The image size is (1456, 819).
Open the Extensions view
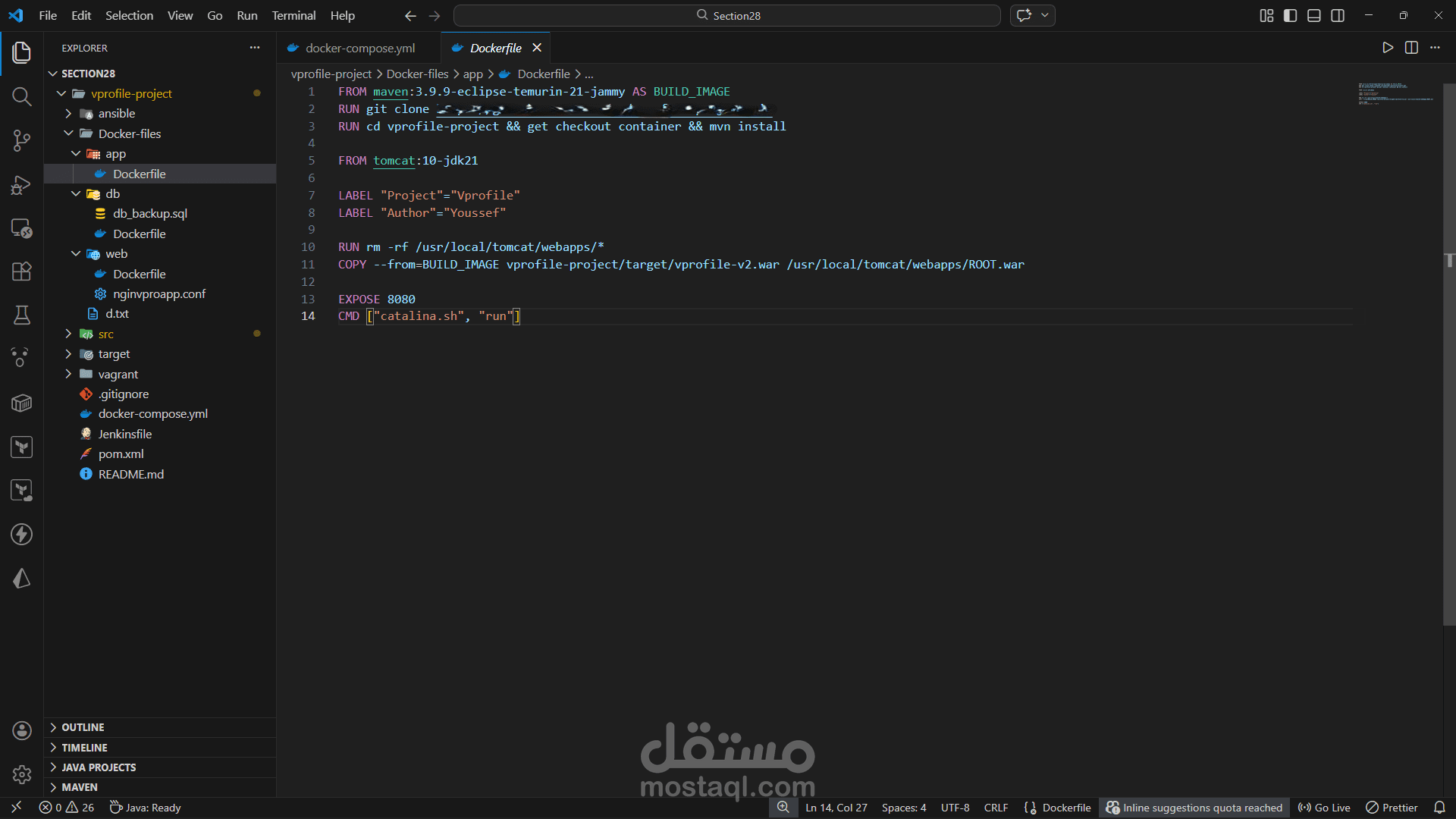(21, 271)
